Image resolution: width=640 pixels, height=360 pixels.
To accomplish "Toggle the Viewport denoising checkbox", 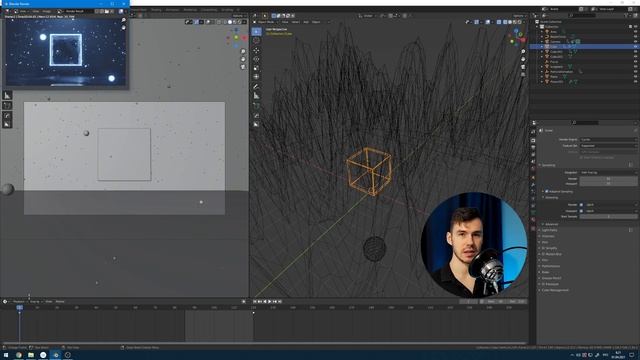I will pyautogui.click(x=581, y=211).
